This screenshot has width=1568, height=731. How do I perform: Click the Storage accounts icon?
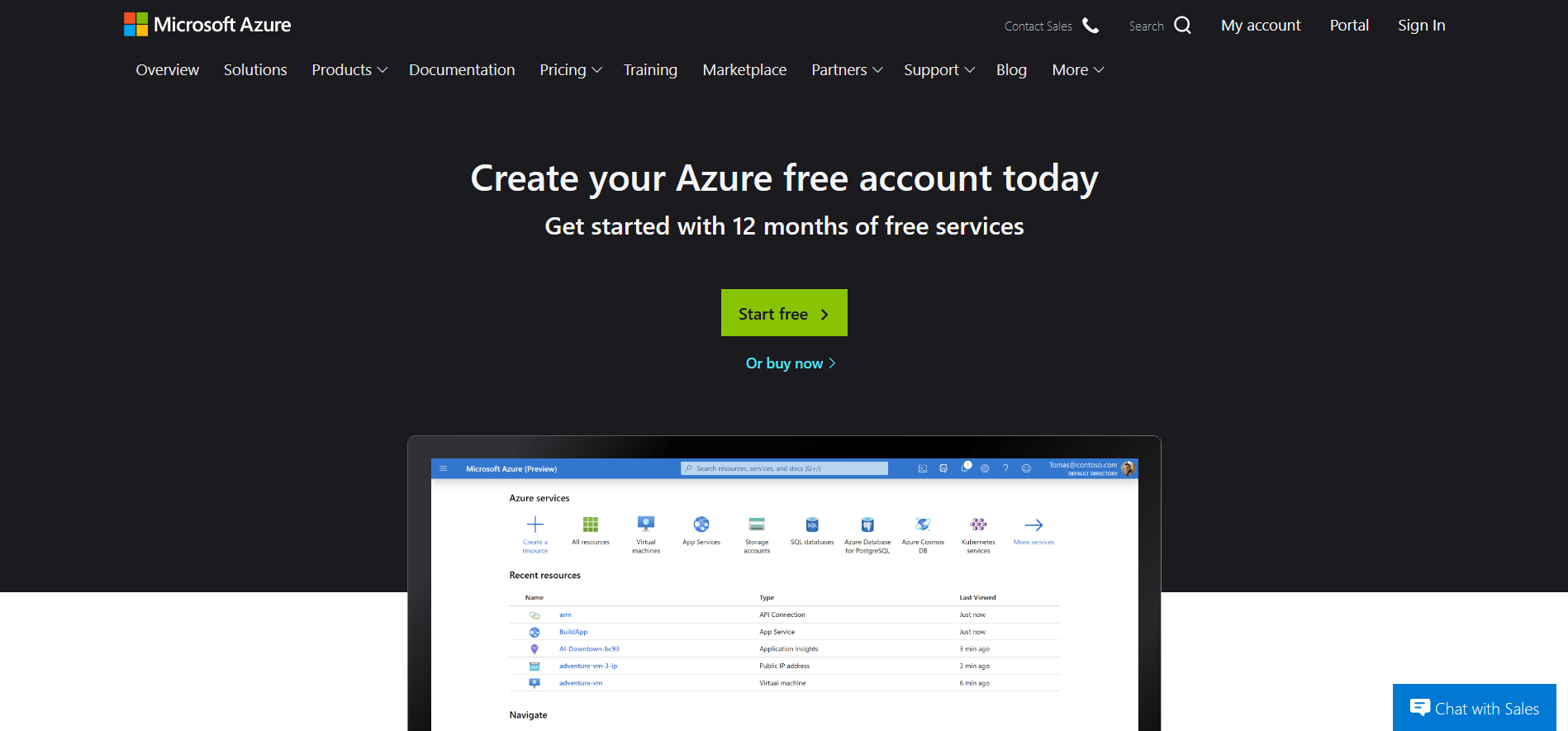coord(757,525)
